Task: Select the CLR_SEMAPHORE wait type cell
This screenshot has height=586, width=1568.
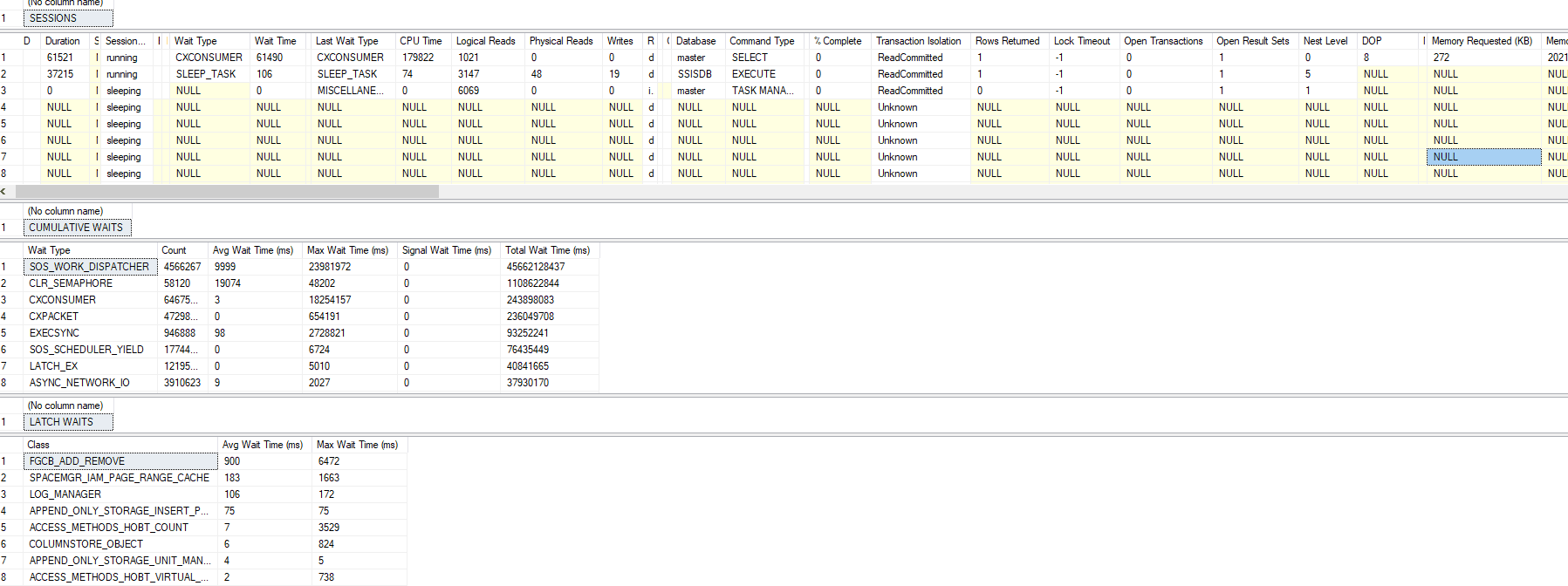Action: point(71,283)
